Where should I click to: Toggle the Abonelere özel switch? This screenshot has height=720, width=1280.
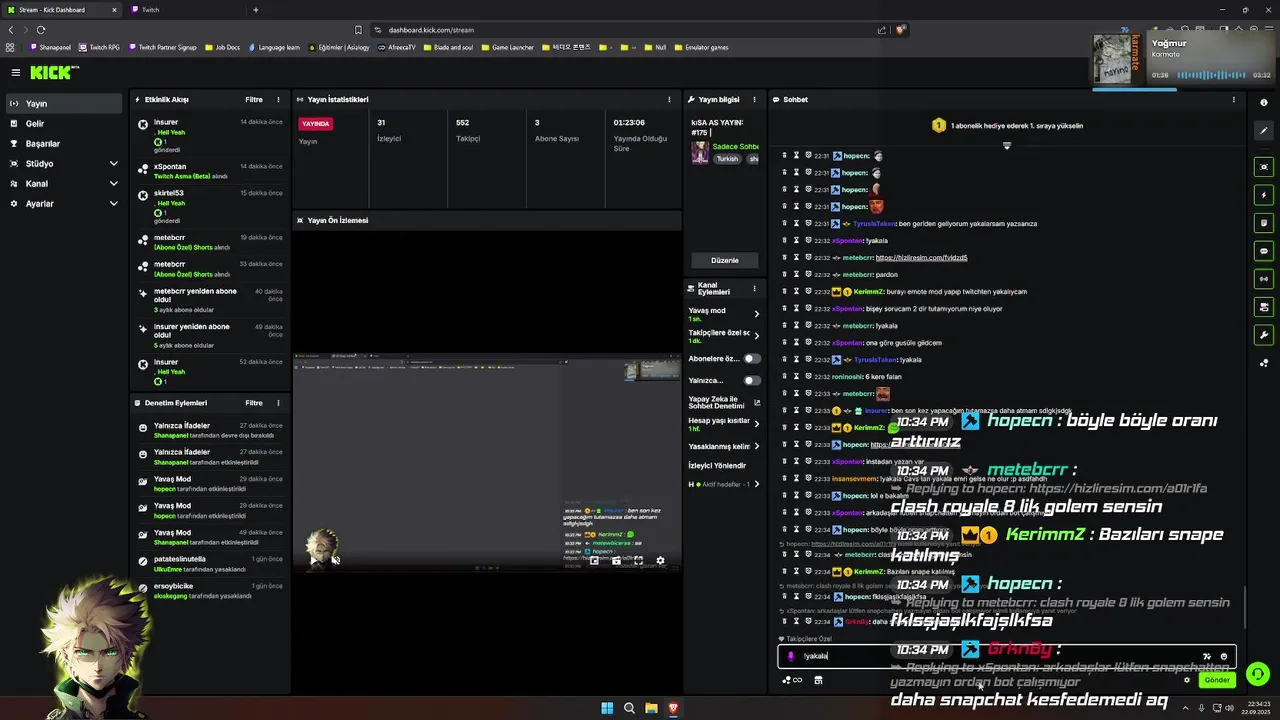tap(752, 358)
